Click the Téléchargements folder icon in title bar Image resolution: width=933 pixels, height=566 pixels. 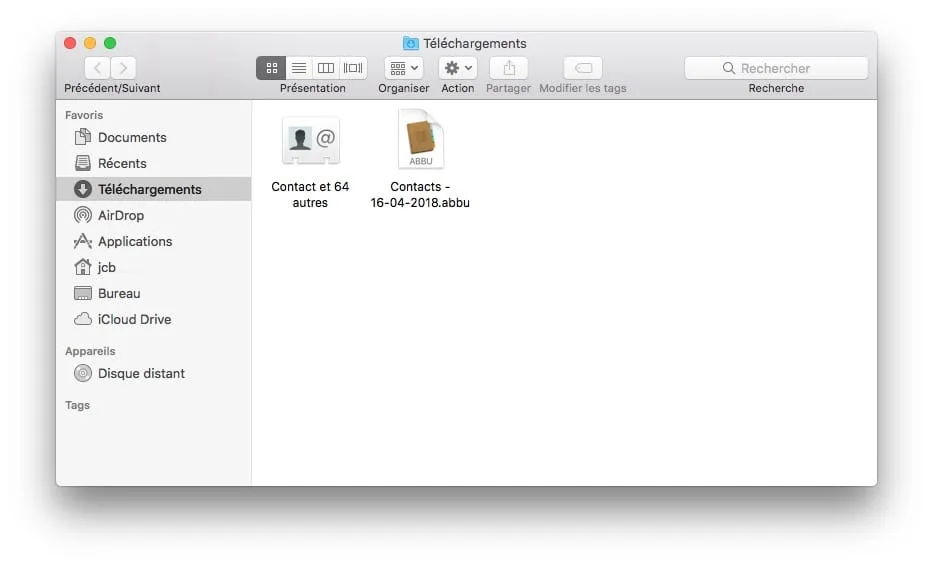411,43
